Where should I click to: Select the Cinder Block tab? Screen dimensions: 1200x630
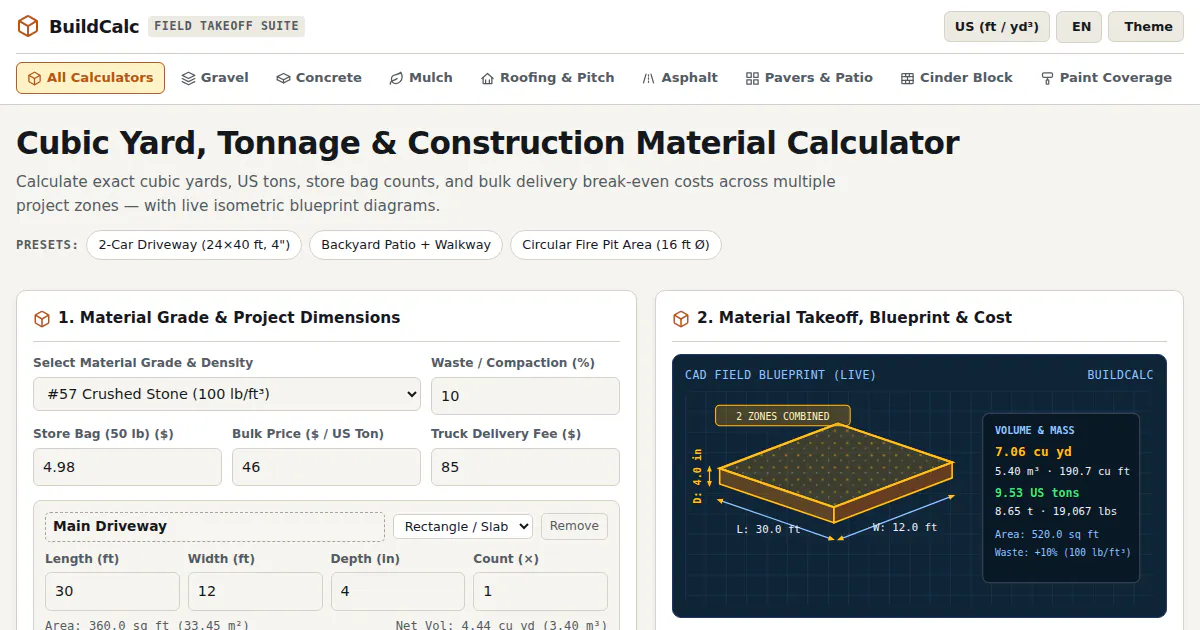pos(957,78)
